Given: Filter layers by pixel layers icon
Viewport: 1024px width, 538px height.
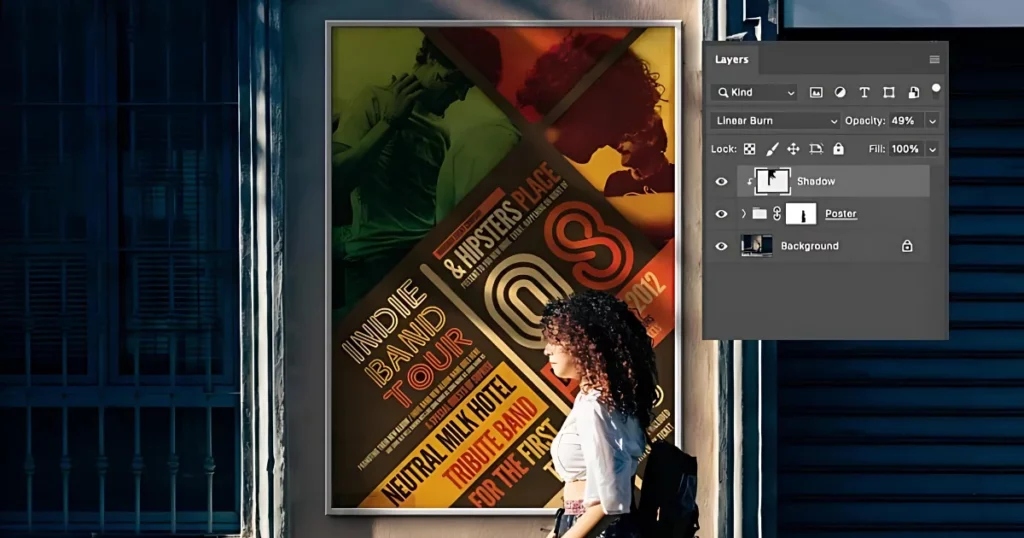Looking at the screenshot, I should tap(816, 93).
